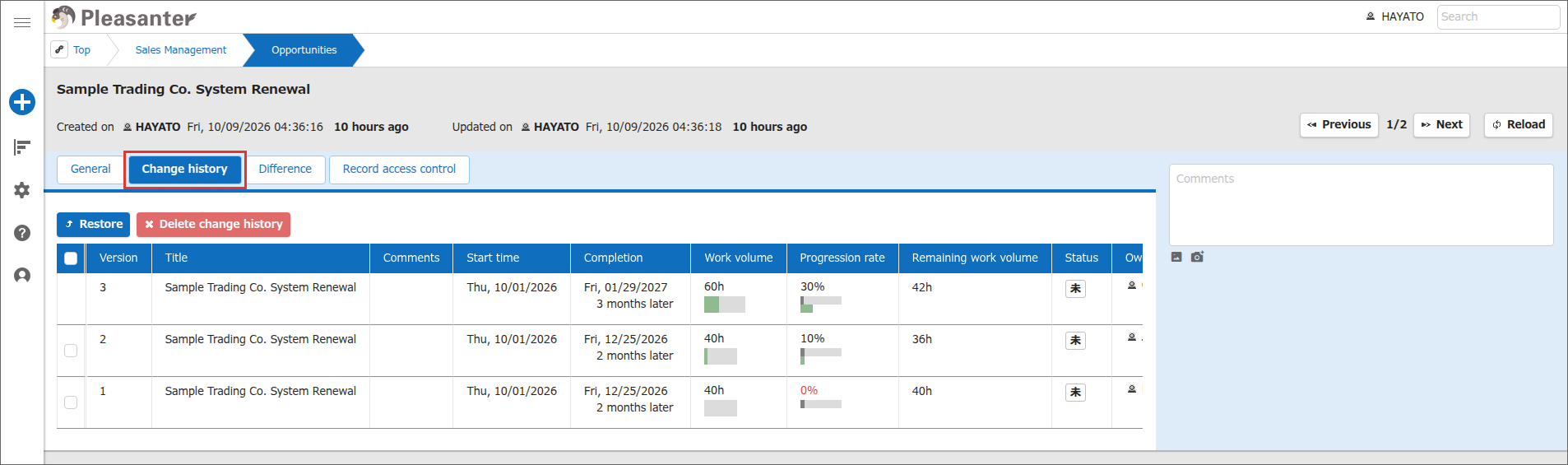Click the blue plus create-new icon
Image resolution: width=1568 pixels, height=465 pixels.
tap(22, 102)
